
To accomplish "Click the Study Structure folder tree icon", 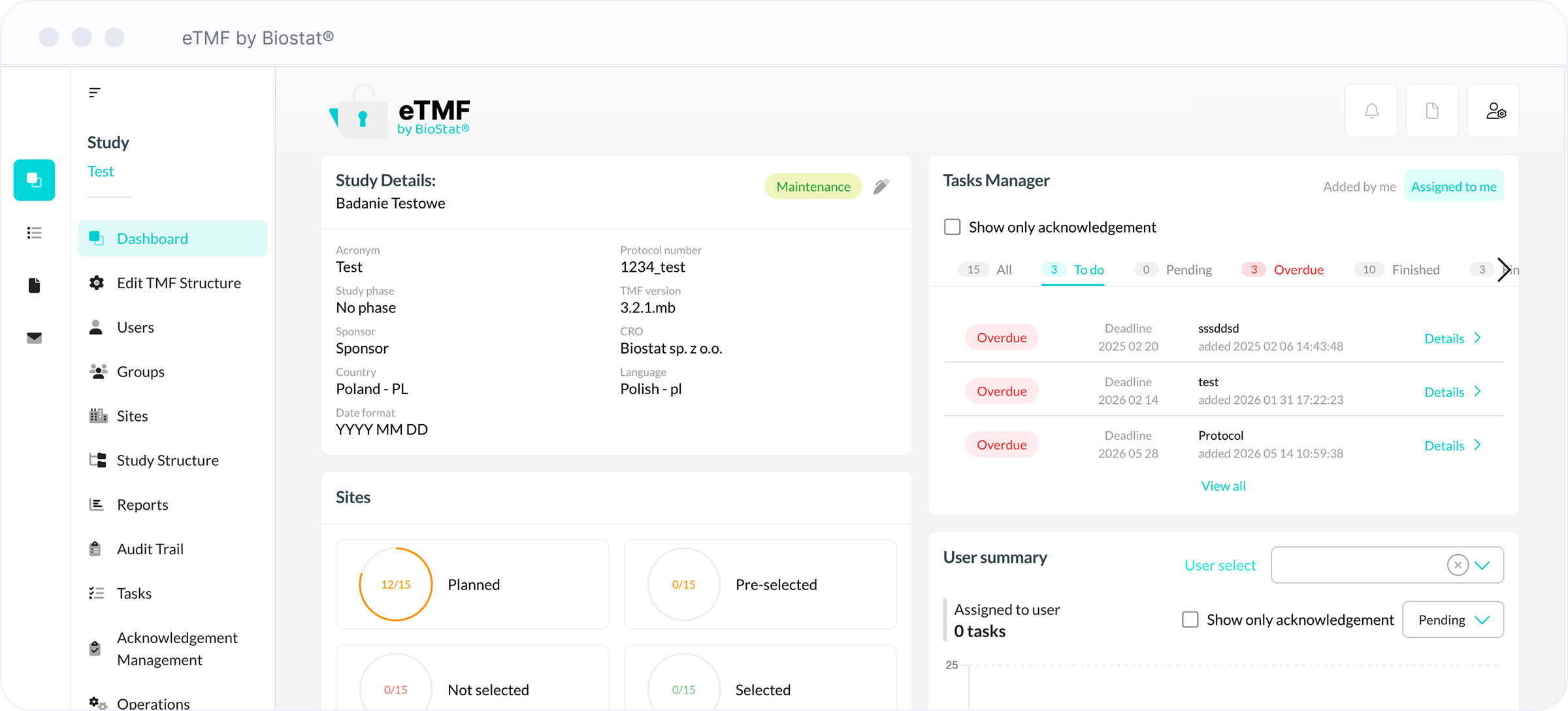I will point(98,460).
